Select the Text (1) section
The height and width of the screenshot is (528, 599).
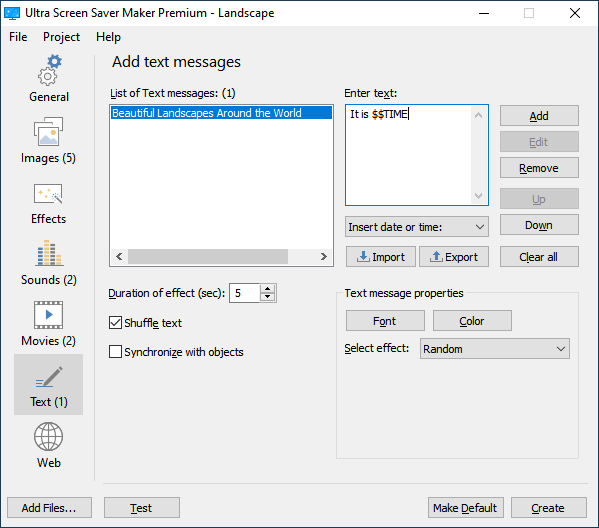(x=49, y=384)
